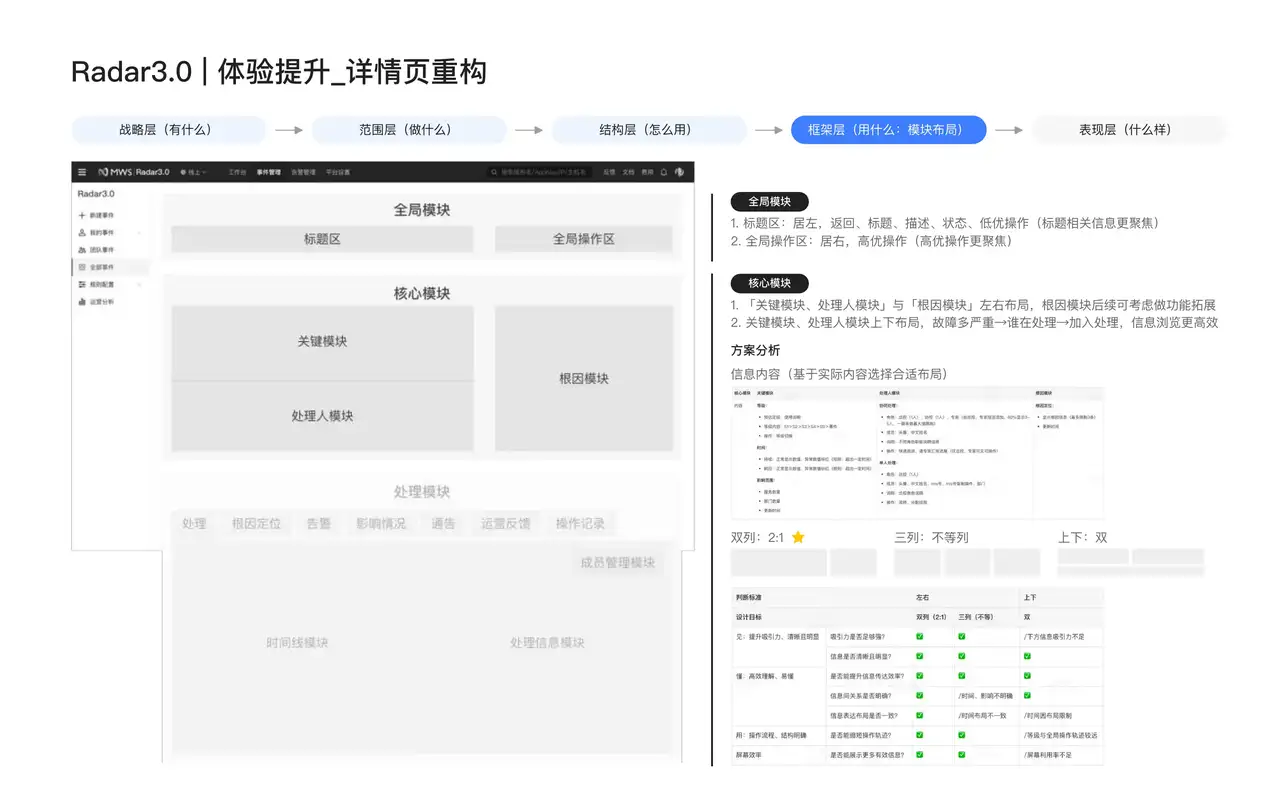Open the 平台设置 nav item
The image size is (1280, 800).
point(337,172)
